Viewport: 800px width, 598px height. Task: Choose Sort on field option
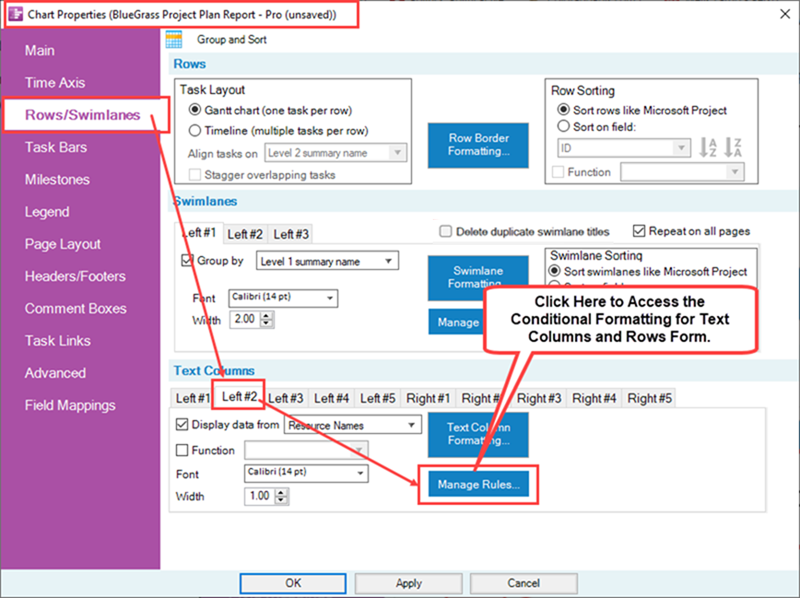click(x=563, y=126)
